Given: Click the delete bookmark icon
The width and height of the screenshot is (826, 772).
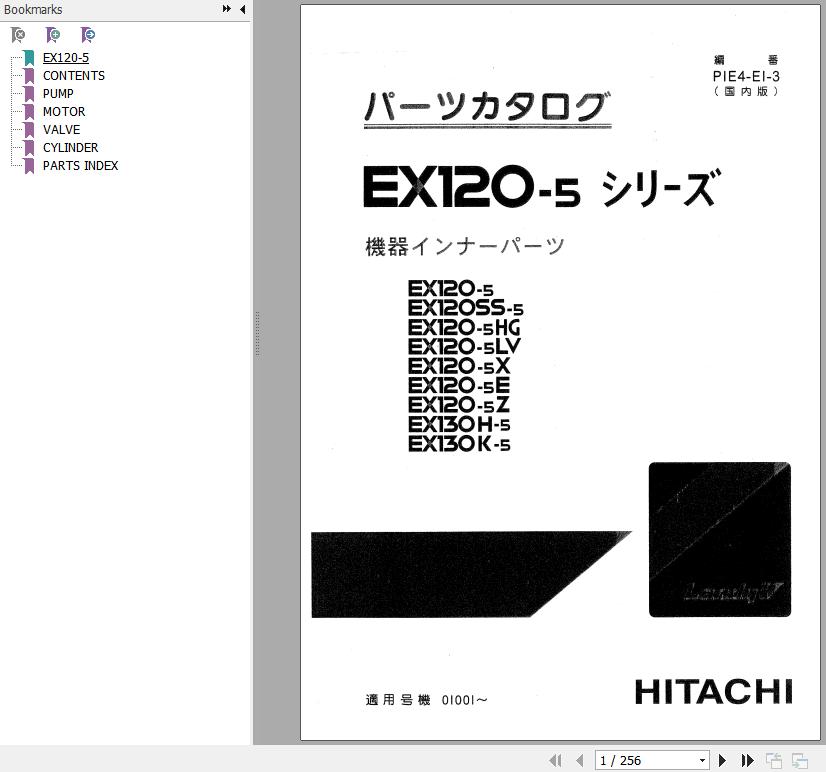Looking at the screenshot, I should tap(18, 35).
